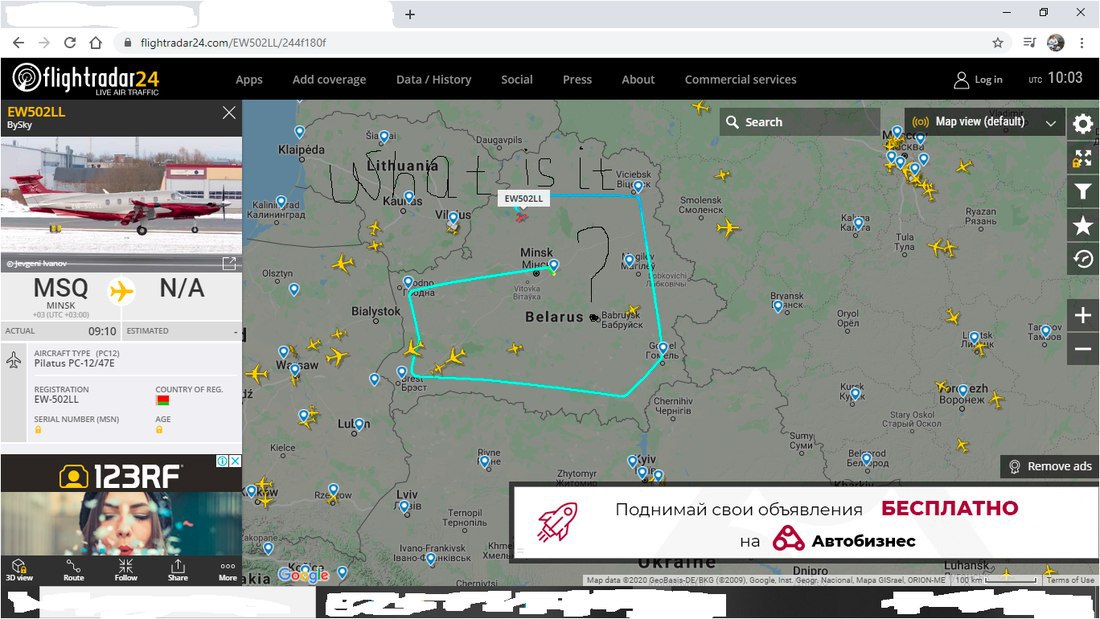Click the ACTUAL 09:10 departure time

61,331
